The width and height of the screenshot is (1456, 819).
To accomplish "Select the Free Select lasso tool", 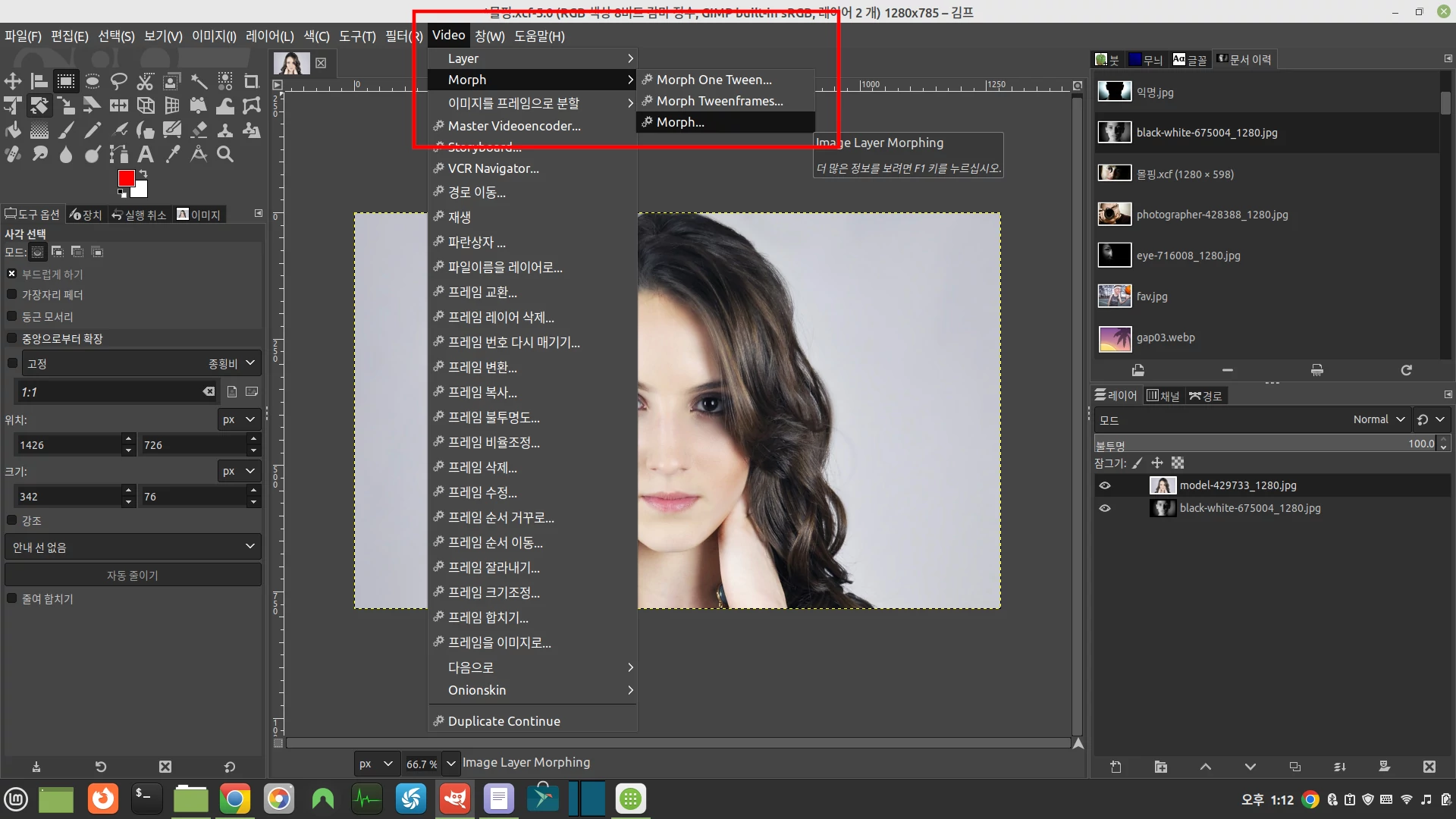I will pos(119,81).
